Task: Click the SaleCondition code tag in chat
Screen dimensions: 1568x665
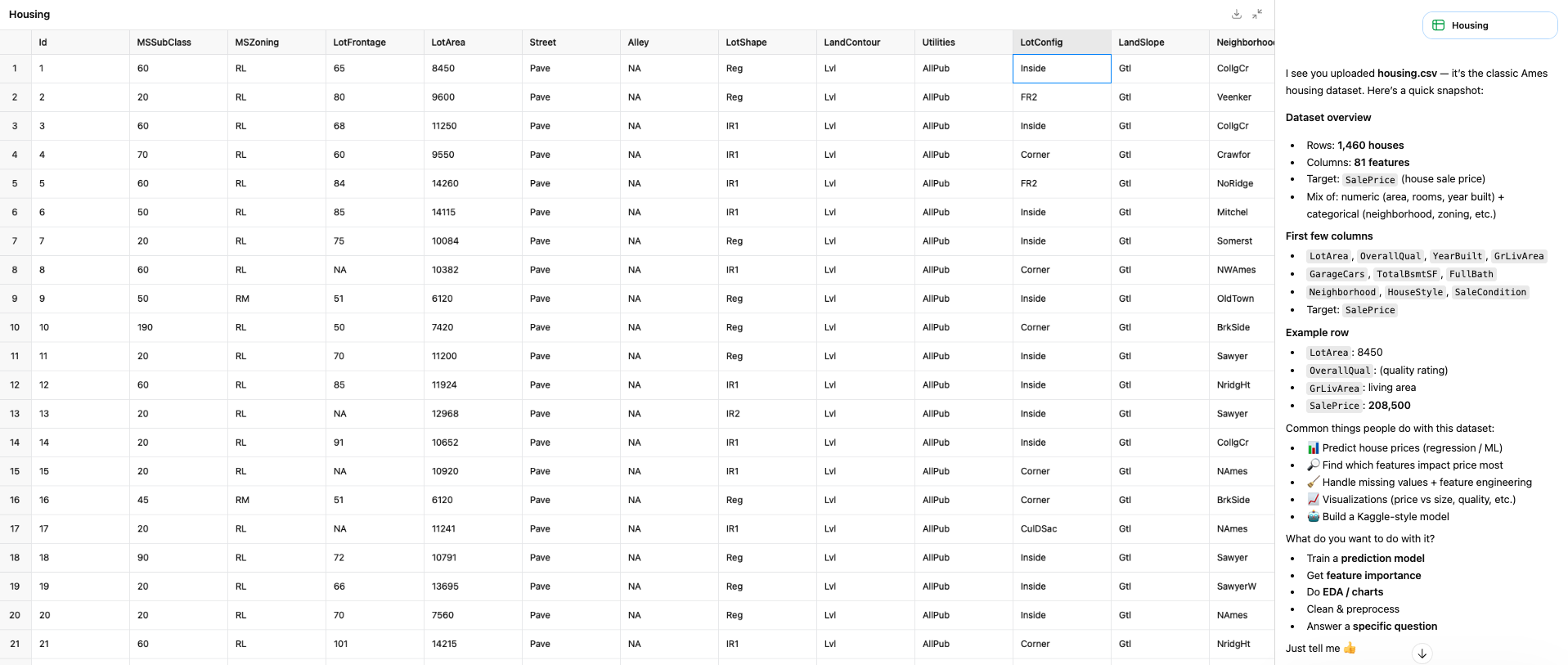Action: point(1490,292)
